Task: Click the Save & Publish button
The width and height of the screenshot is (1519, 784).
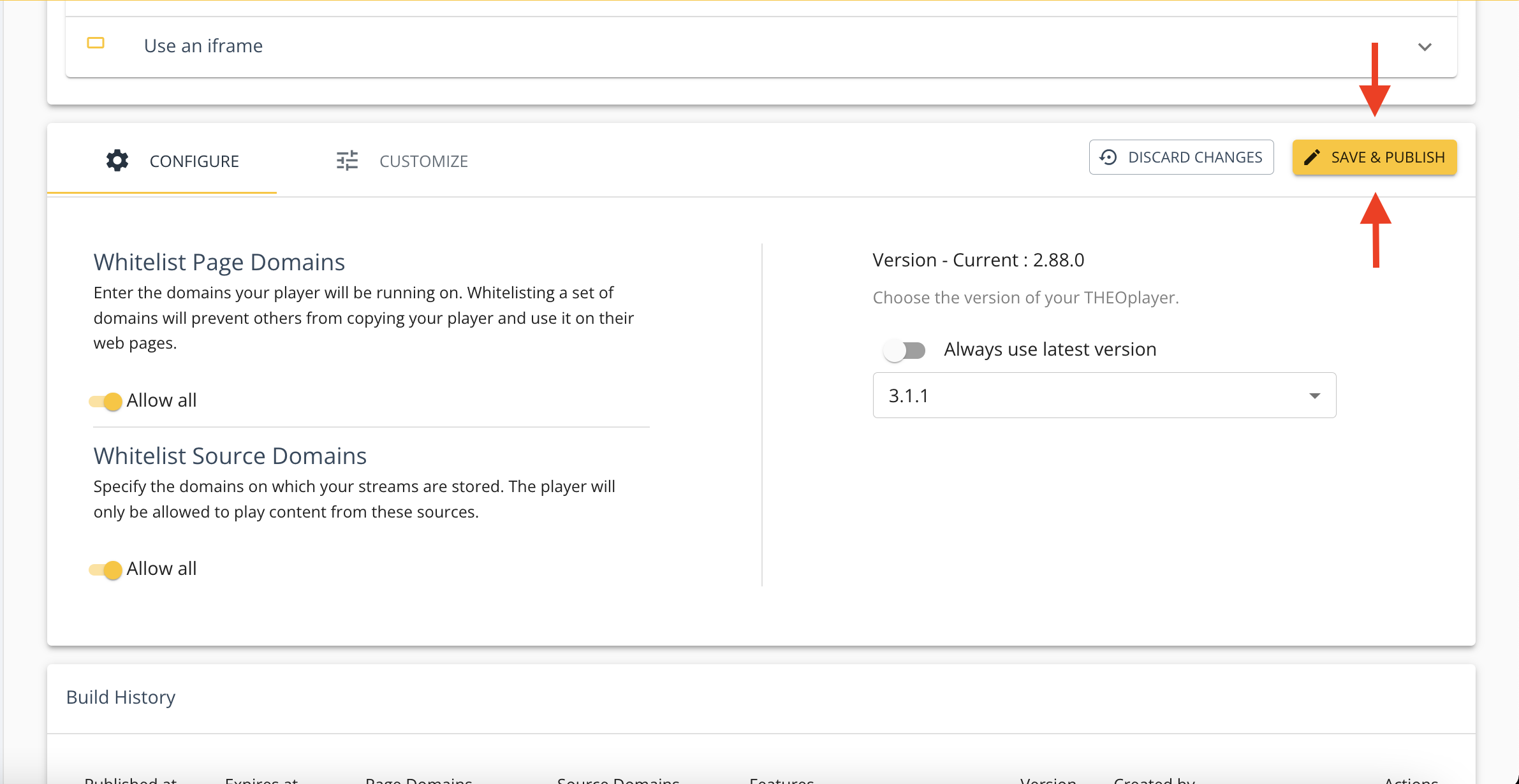Action: [x=1374, y=156]
